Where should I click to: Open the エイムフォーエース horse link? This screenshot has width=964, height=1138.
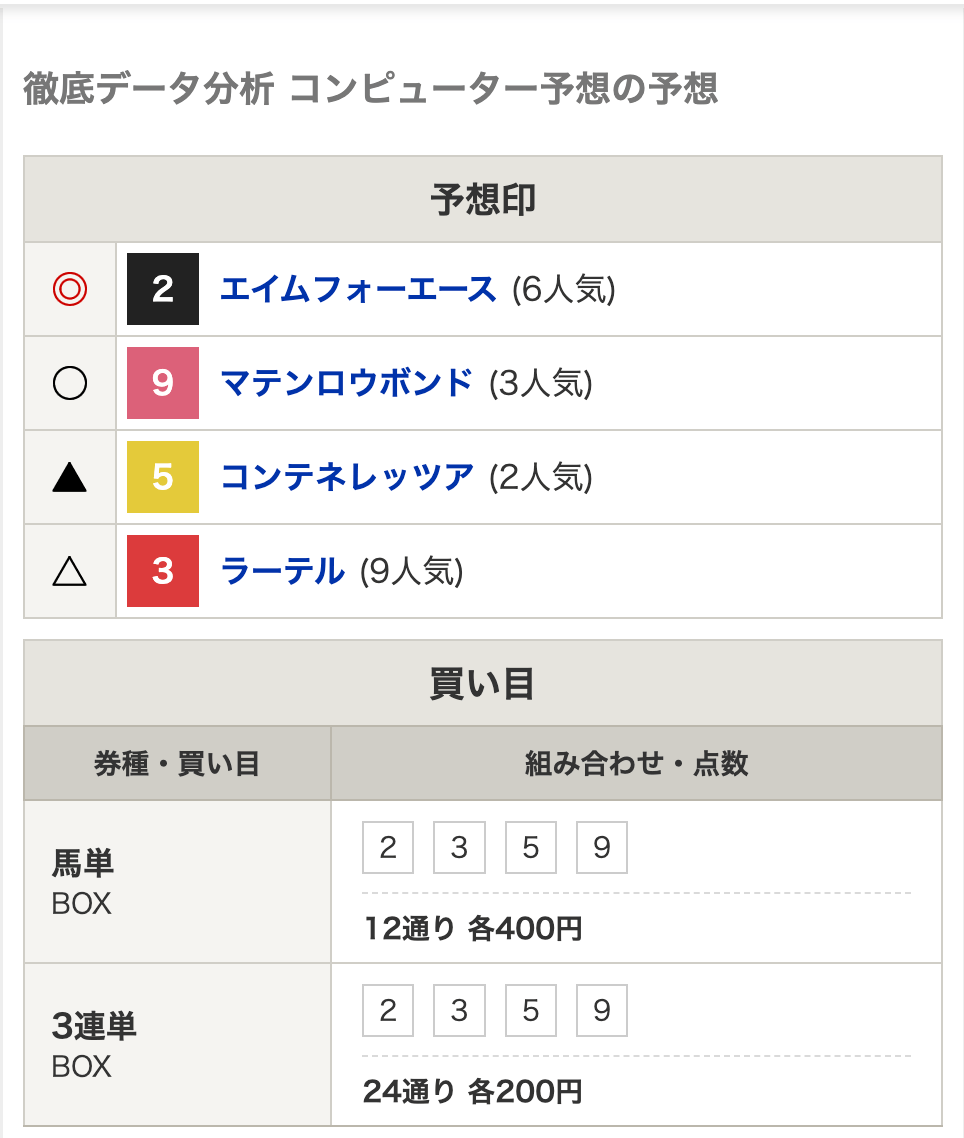pos(359,289)
